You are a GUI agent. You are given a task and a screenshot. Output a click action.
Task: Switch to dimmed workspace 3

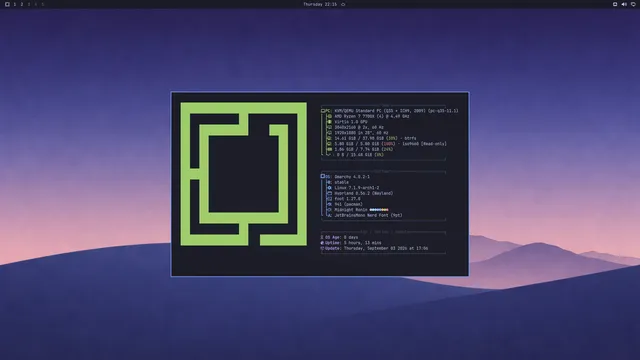click(x=29, y=4)
